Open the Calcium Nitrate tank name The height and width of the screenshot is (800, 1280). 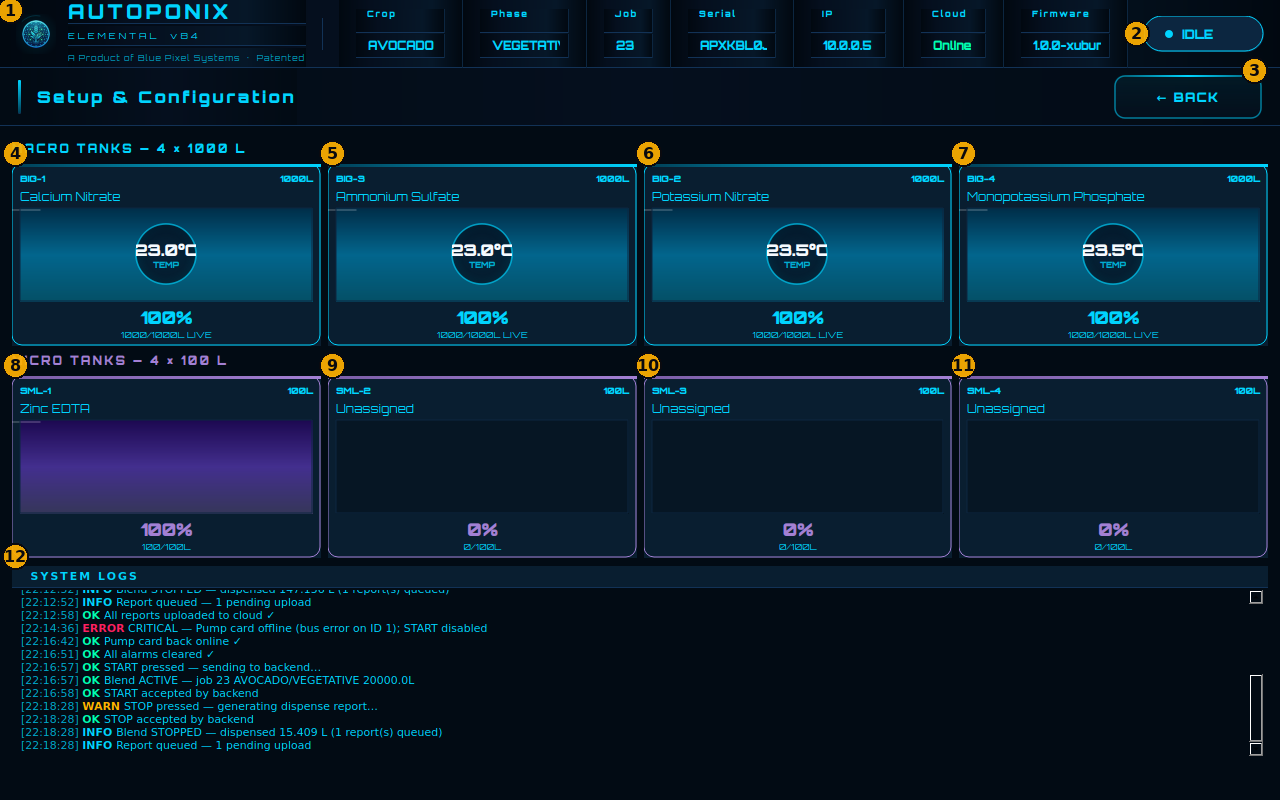(70, 197)
